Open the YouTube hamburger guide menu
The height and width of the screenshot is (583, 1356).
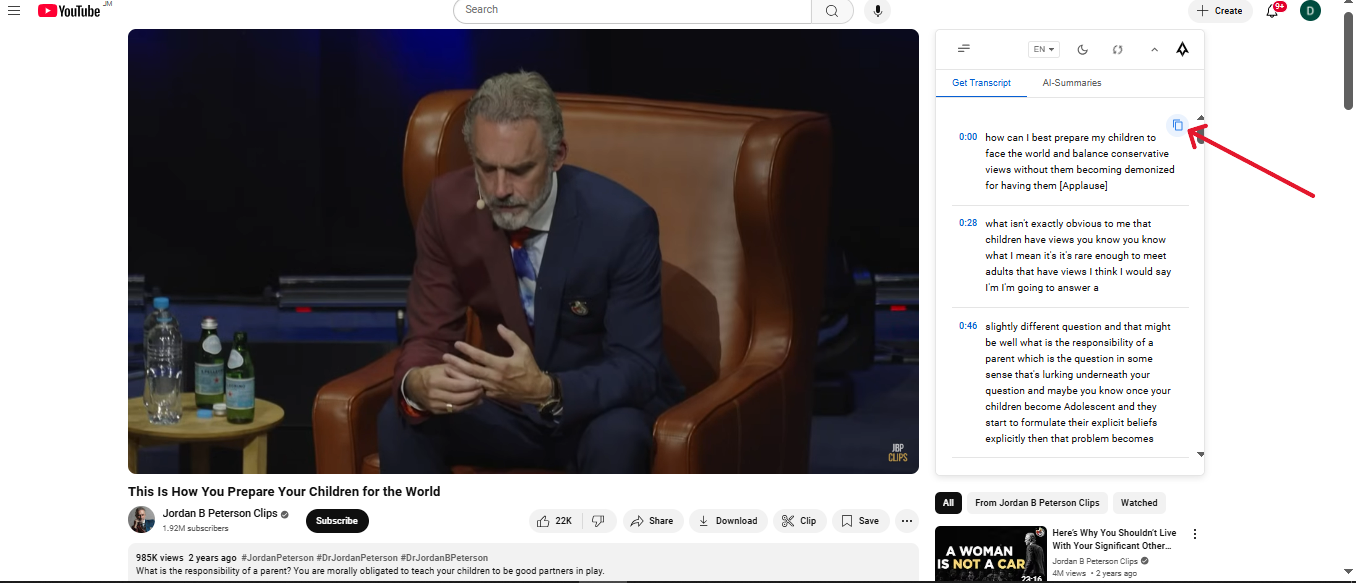(14, 11)
